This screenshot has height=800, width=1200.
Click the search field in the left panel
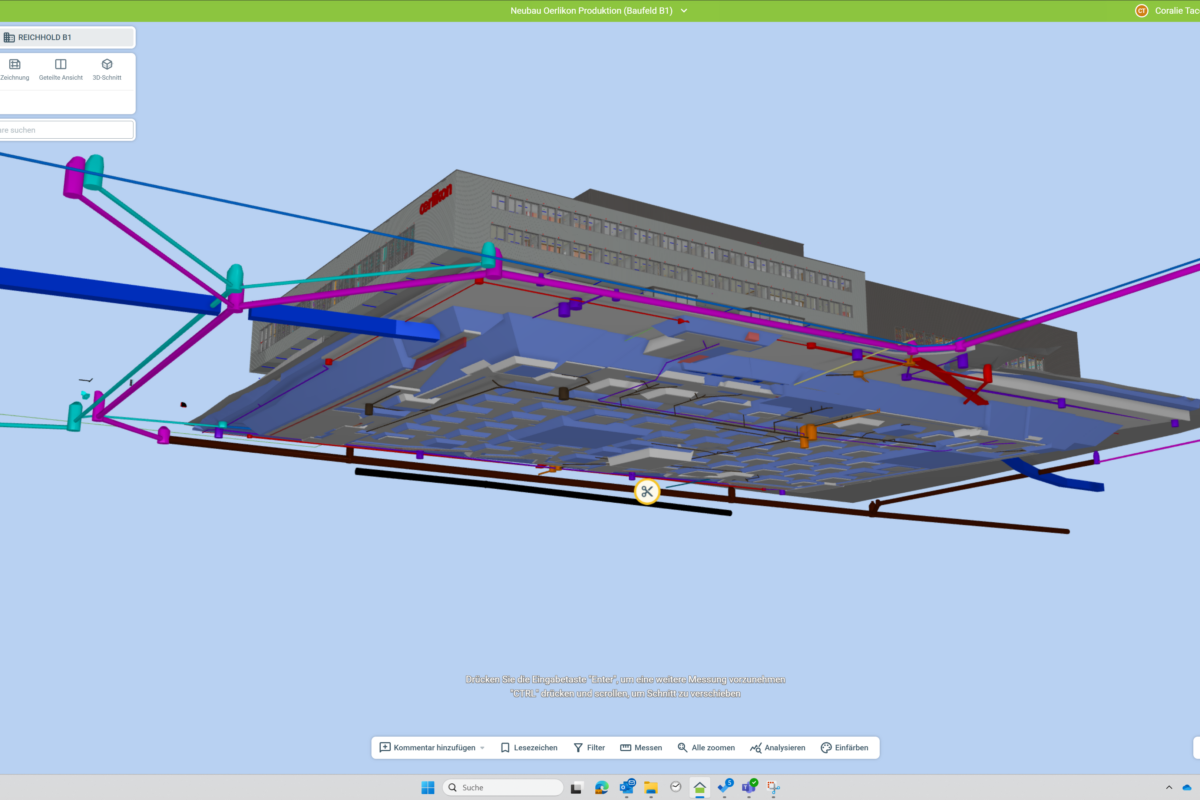(66, 130)
